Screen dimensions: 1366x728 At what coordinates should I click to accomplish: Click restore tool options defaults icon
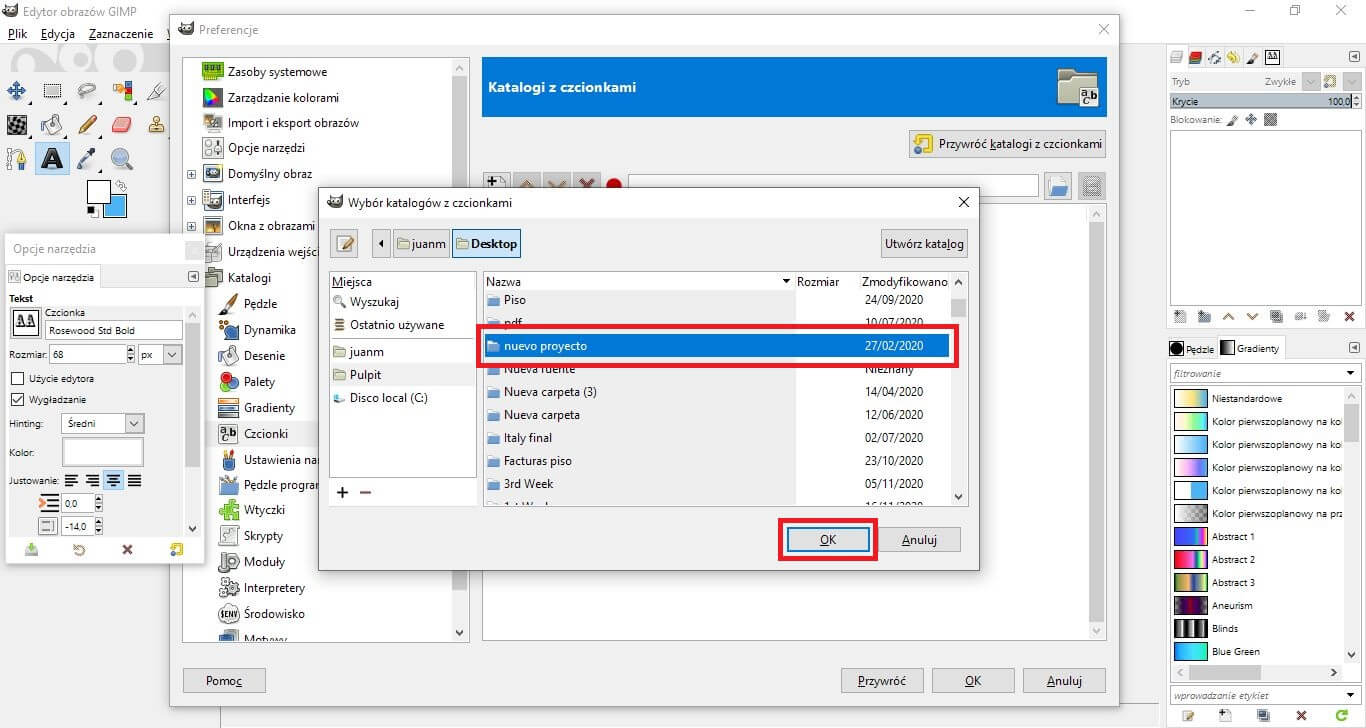click(176, 549)
